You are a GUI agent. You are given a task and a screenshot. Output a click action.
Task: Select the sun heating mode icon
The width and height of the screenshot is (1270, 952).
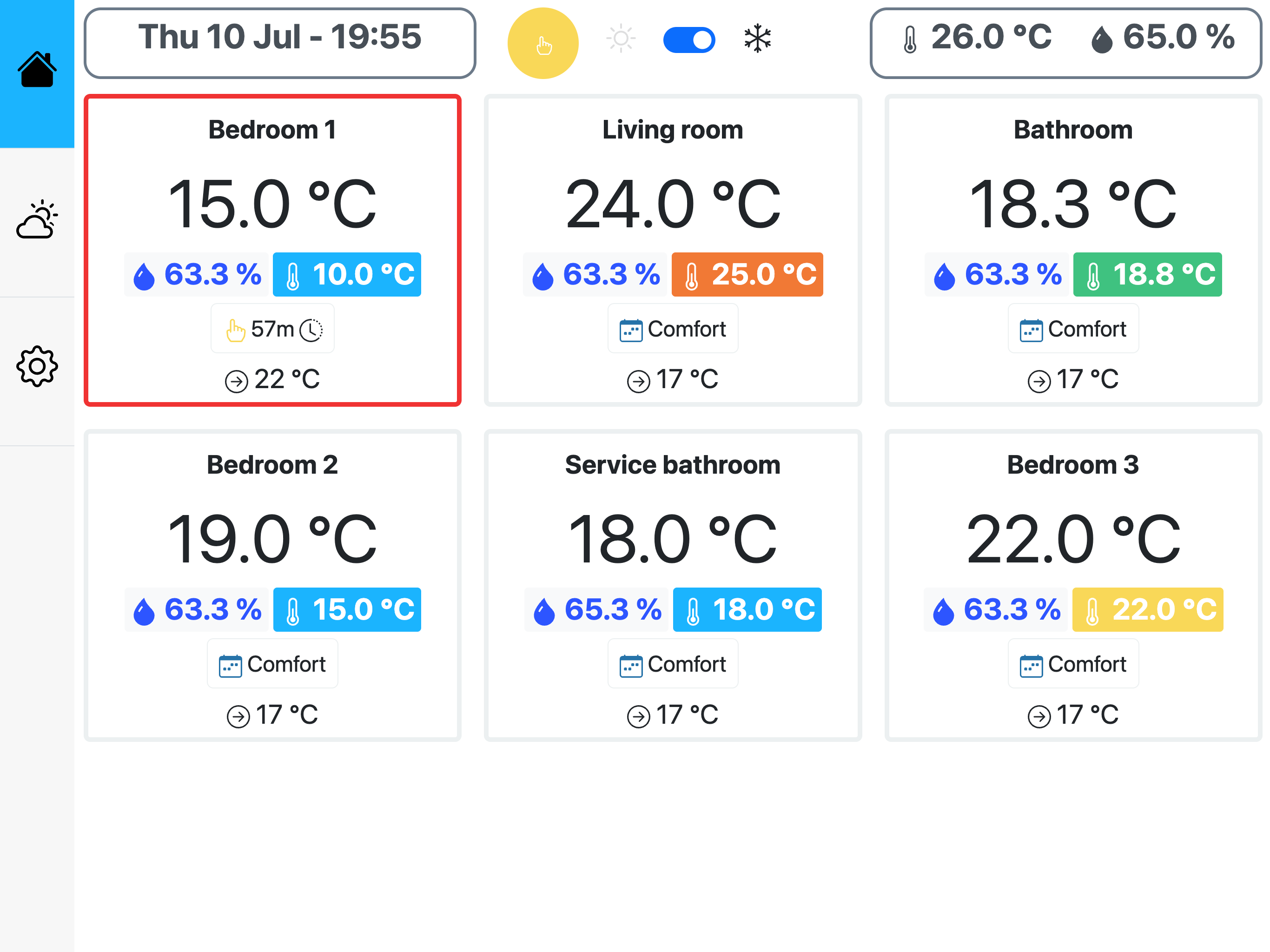click(x=621, y=39)
